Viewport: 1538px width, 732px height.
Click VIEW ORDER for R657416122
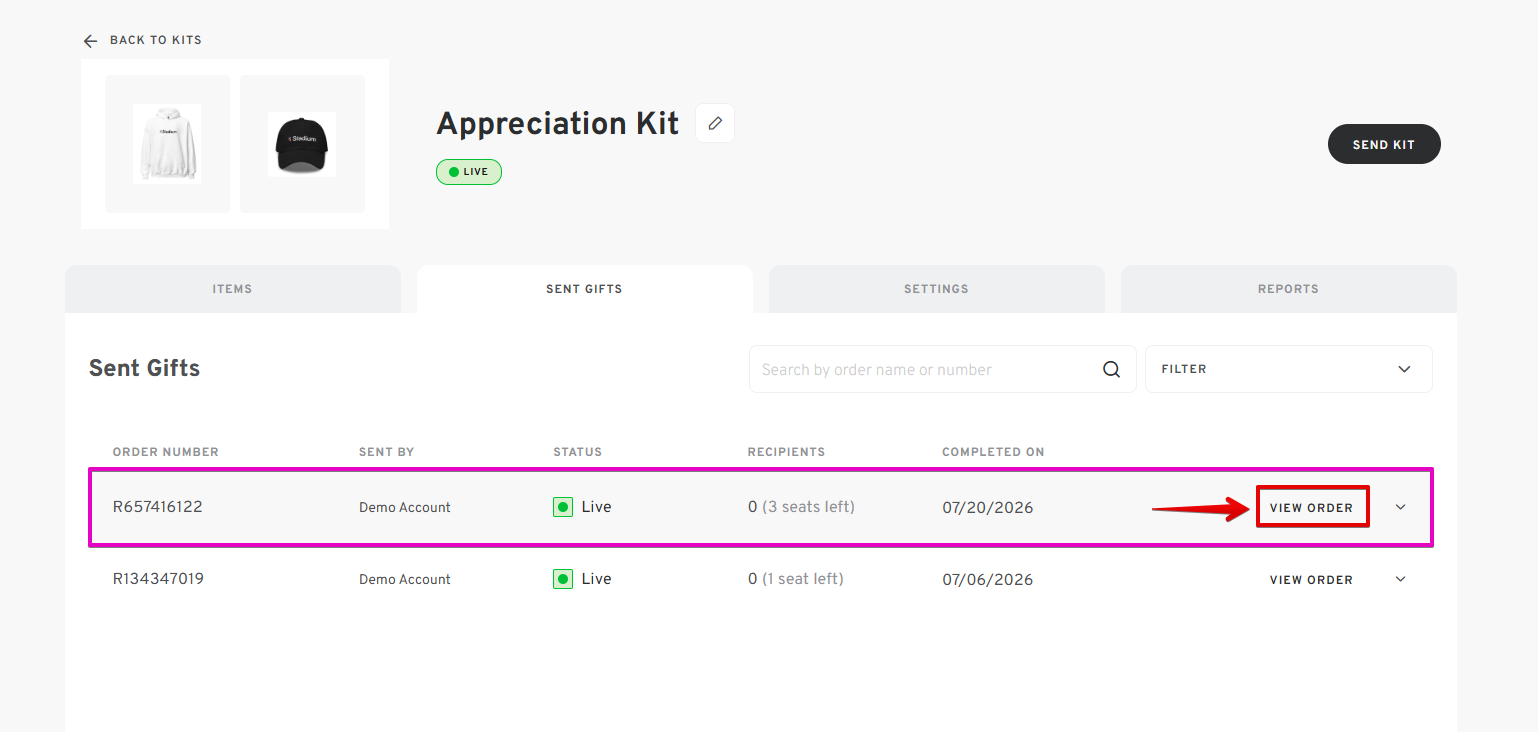tap(1311, 507)
